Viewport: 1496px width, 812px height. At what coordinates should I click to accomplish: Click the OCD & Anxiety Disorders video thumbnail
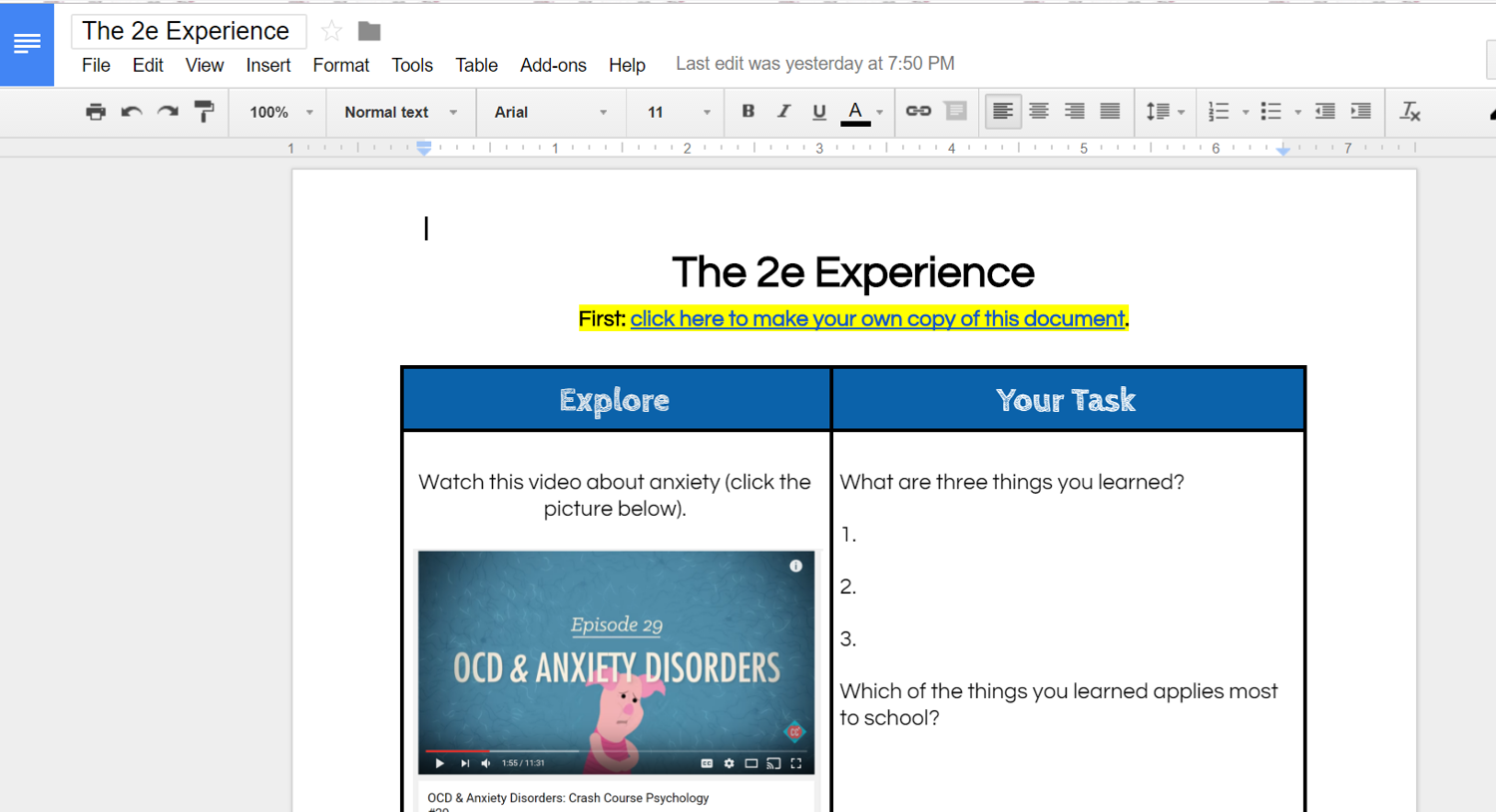(x=616, y=662)
